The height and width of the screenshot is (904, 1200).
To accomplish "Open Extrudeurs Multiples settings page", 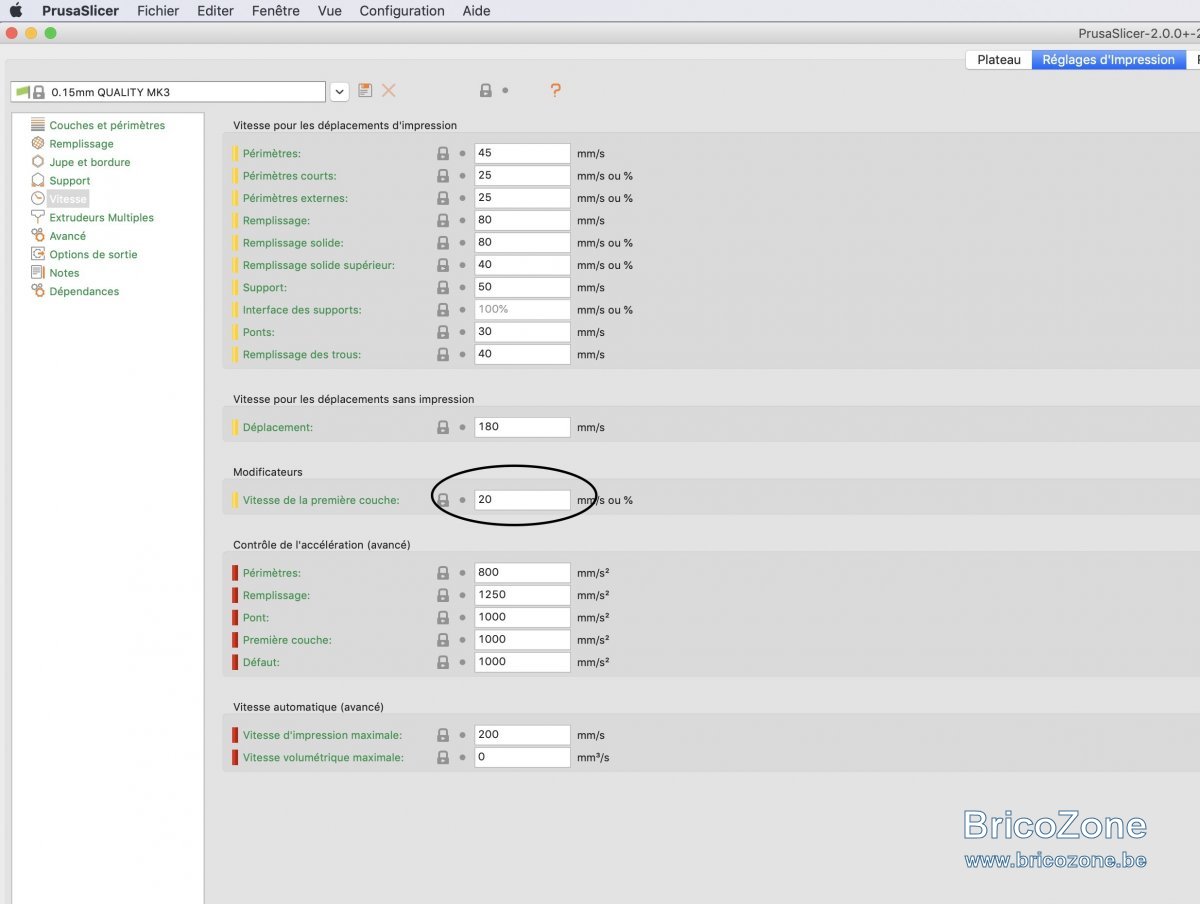I will (x=101, y=217).
